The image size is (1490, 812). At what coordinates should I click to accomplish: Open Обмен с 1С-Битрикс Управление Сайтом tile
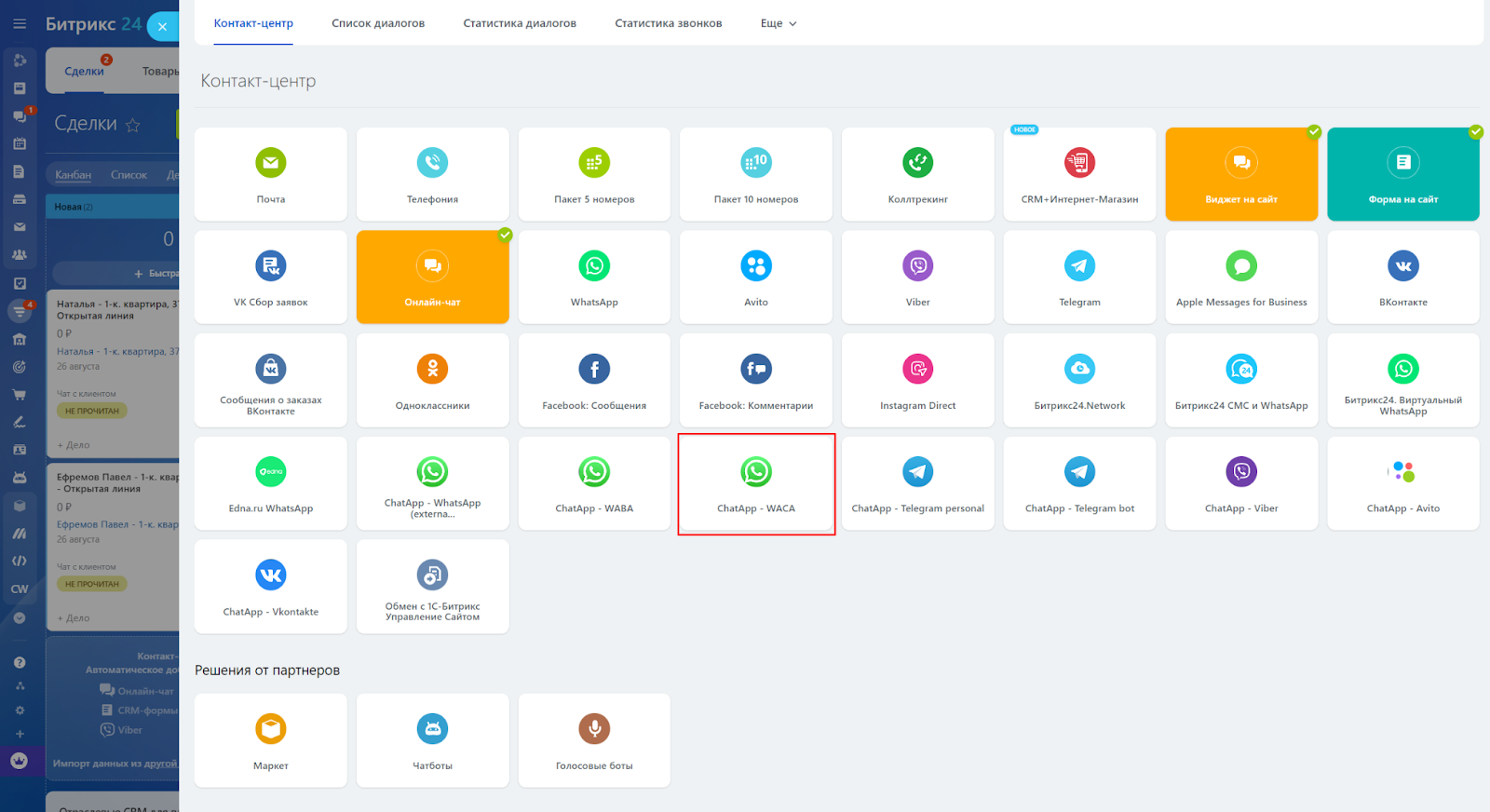432,587
